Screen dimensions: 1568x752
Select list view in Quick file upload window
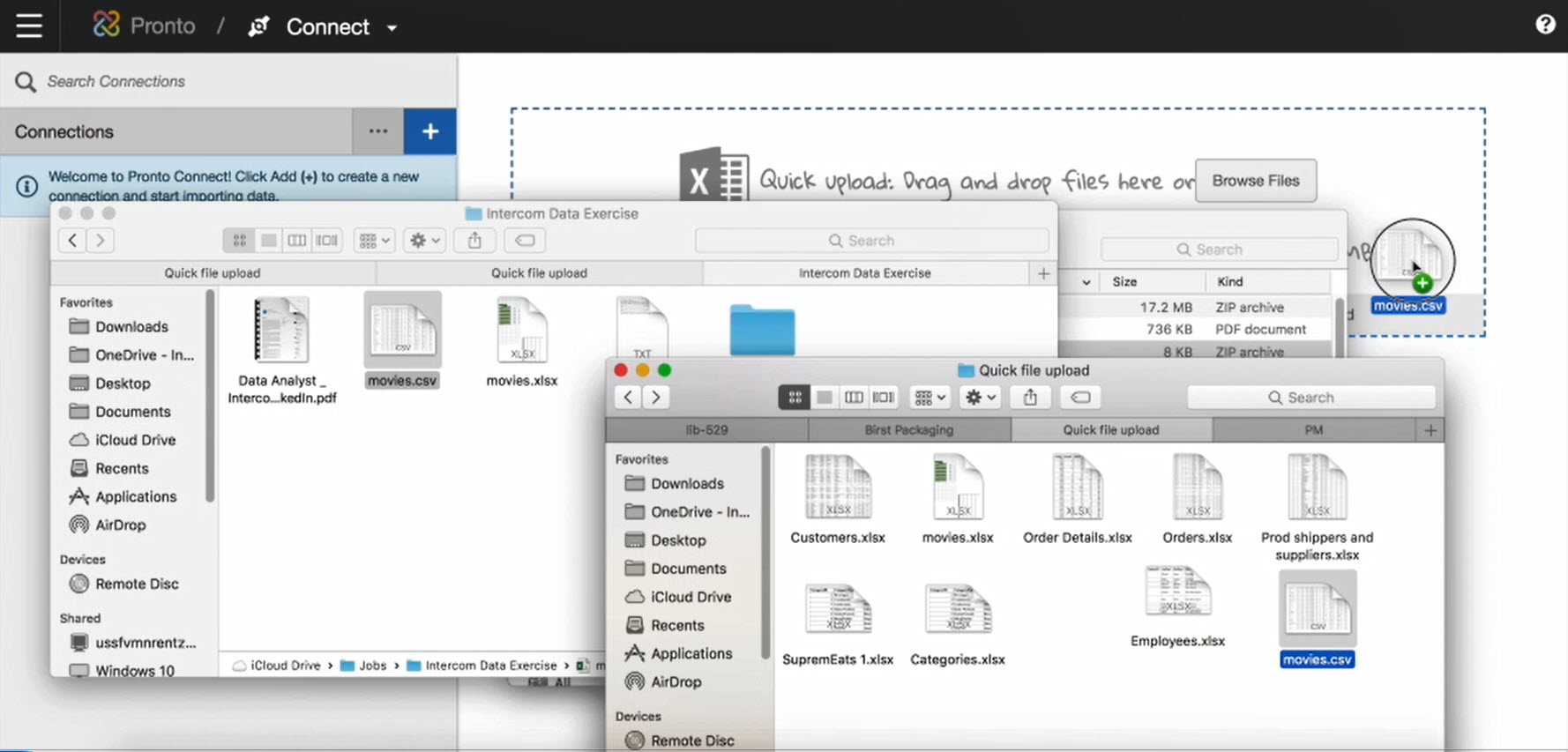(x=824, y=398)
